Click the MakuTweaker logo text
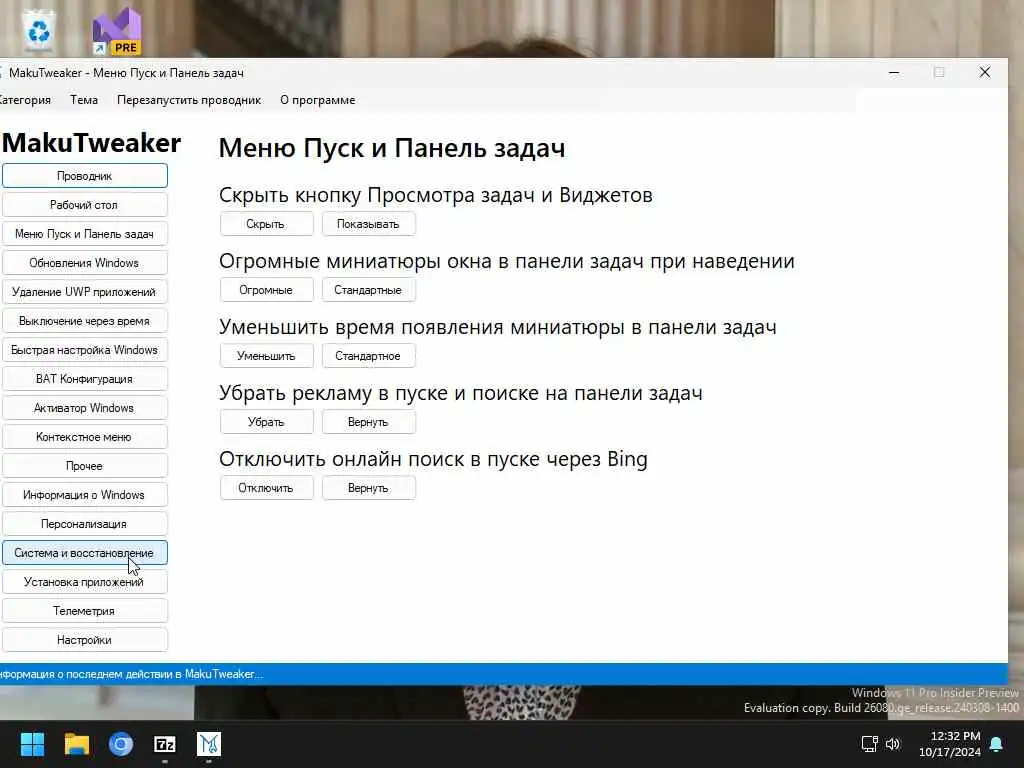Viewport: 1024px width, 768px height. coord(91,143)
